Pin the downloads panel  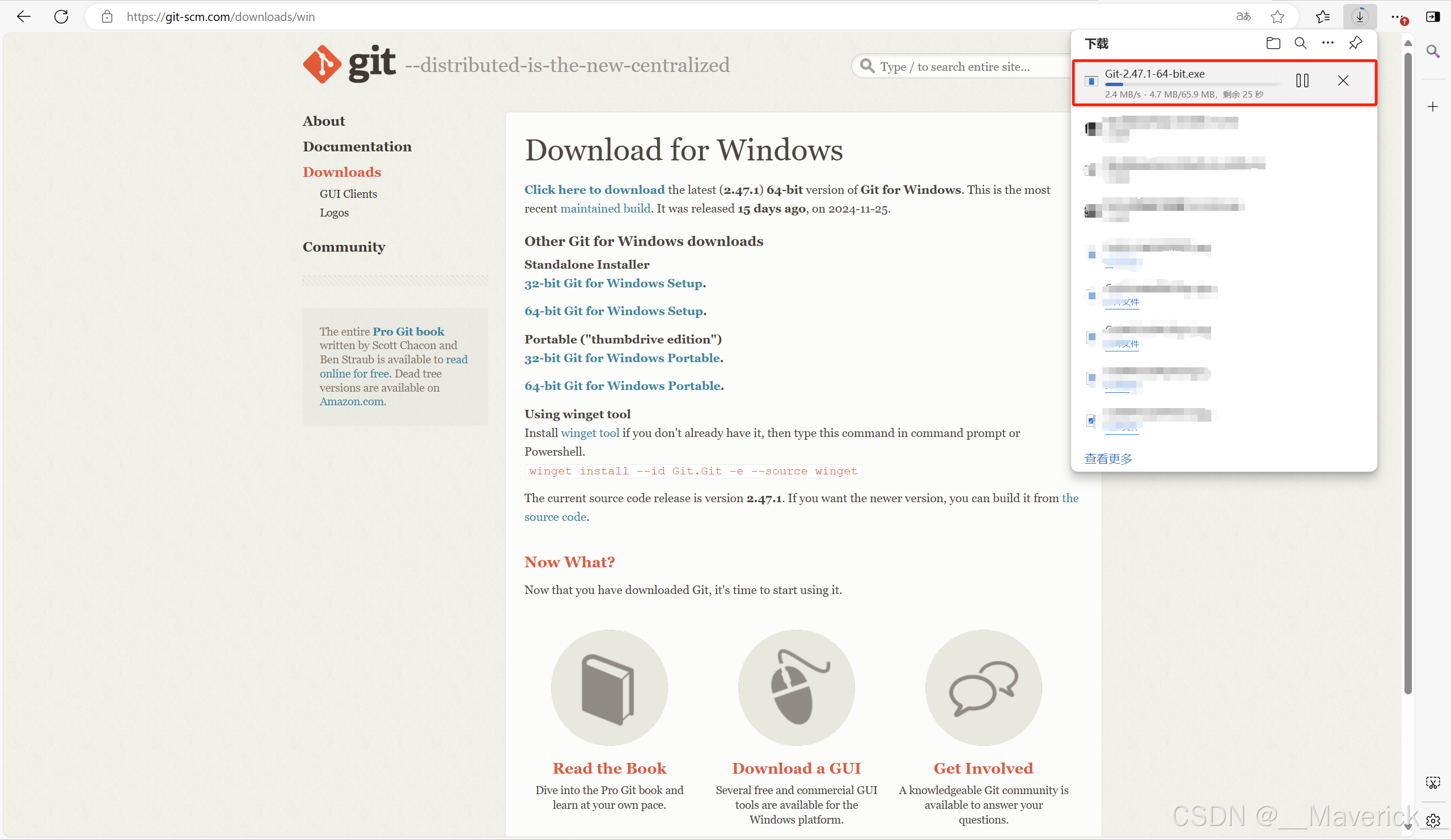click(x=1355, y=43)
